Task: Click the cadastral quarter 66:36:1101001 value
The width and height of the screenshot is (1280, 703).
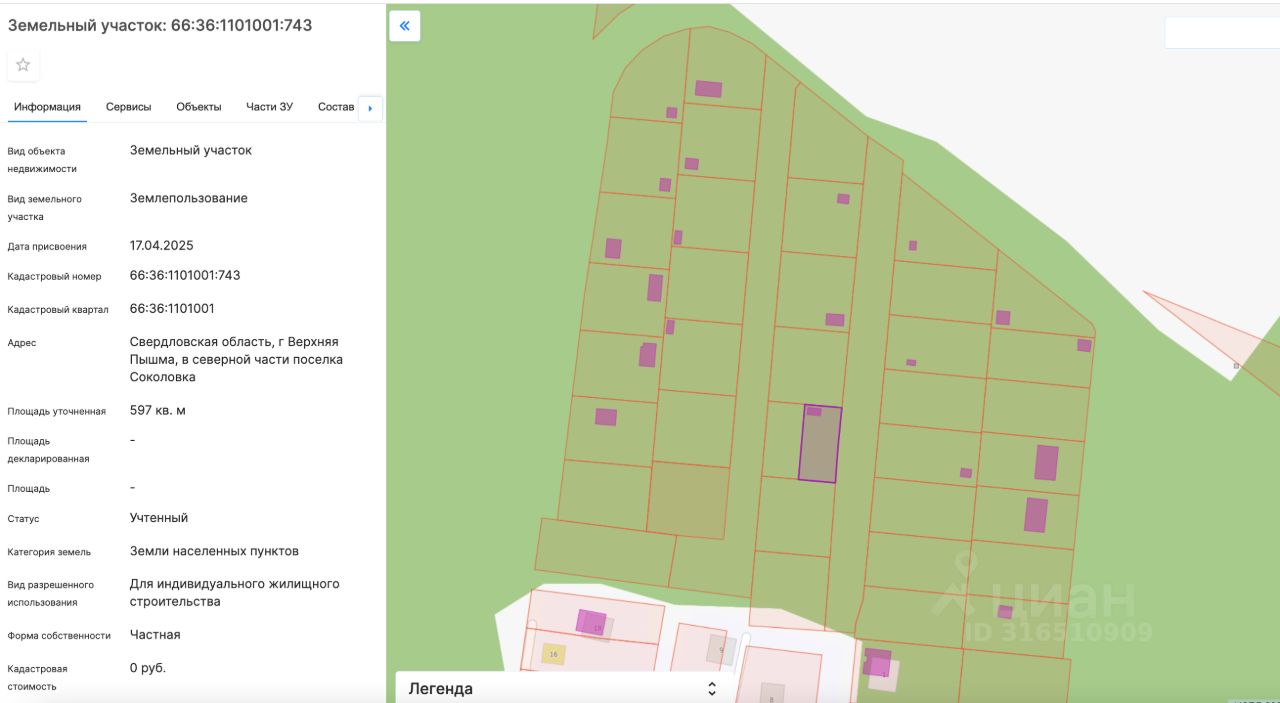Action: [172, 308]
